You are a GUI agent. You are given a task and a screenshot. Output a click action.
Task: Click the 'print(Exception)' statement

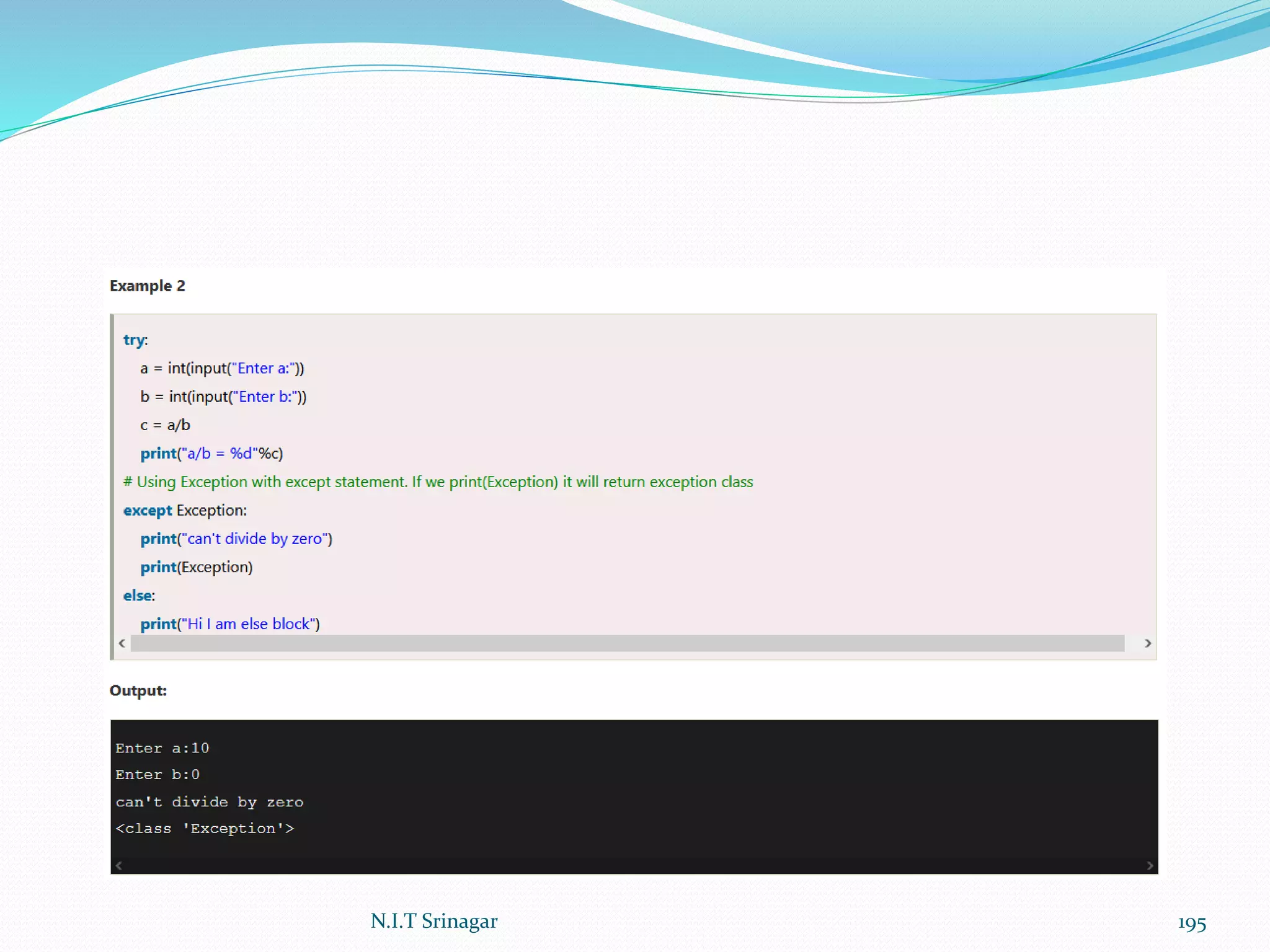click(197, 567)
